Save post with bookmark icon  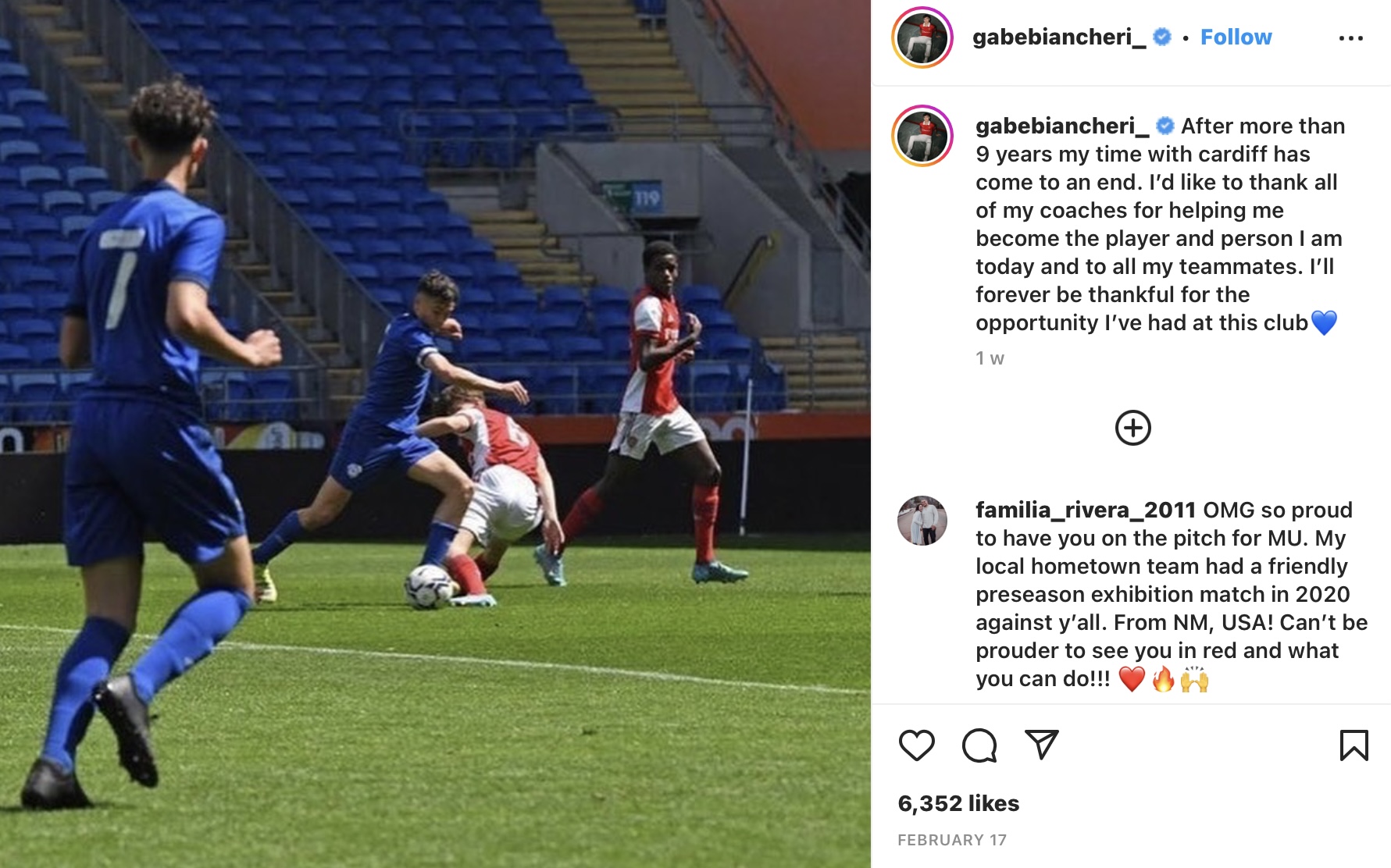pos(1354,745)
